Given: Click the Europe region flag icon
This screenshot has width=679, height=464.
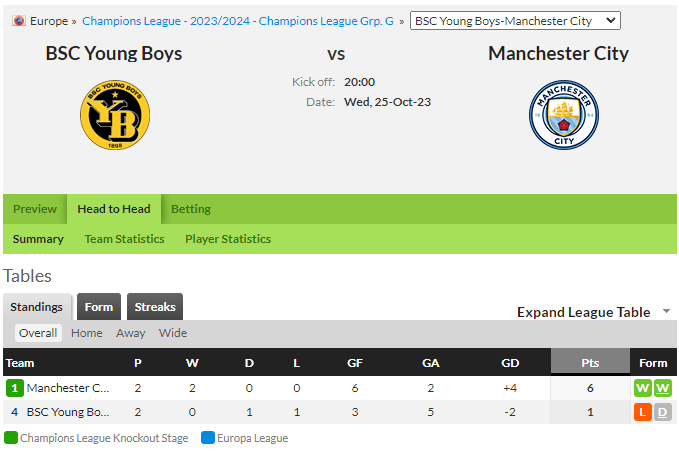Looking at the screenshot, I should (19, 20).
